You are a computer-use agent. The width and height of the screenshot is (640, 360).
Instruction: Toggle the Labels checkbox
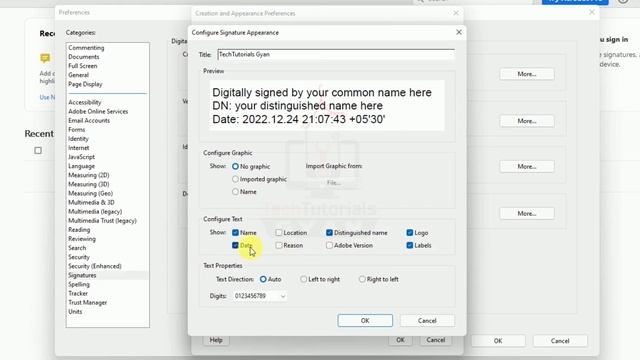[x=410, y=245]
